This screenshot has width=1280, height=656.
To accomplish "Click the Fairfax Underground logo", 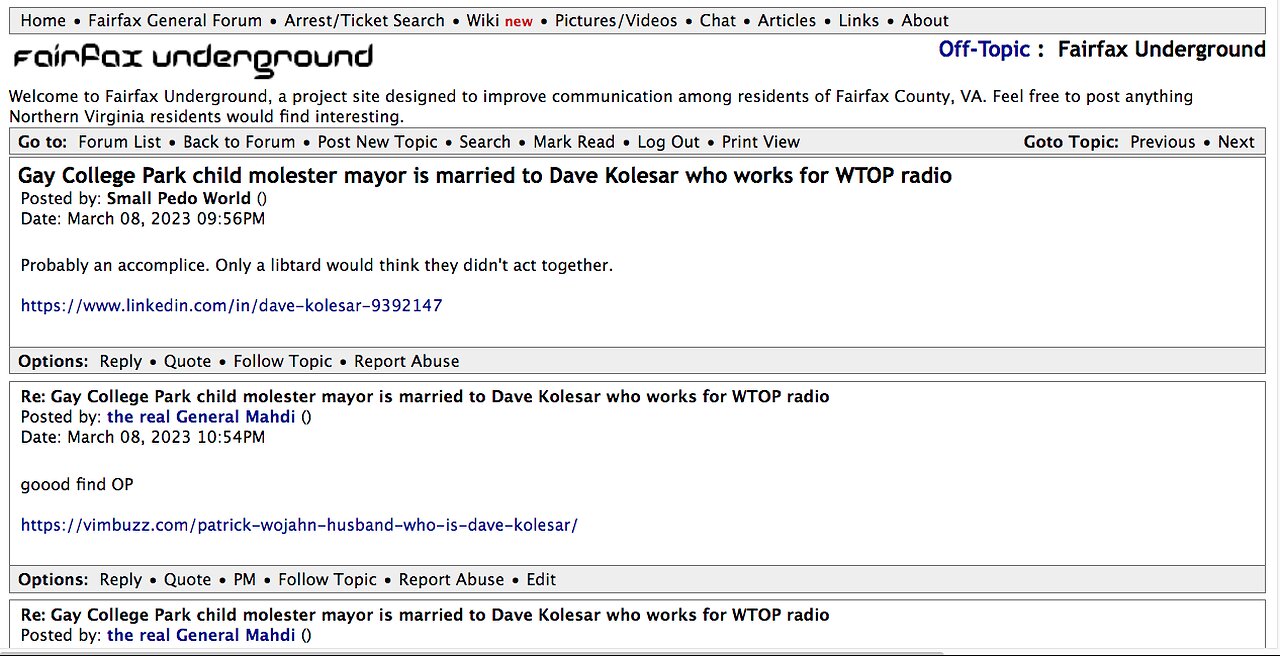I will (193, 59).
